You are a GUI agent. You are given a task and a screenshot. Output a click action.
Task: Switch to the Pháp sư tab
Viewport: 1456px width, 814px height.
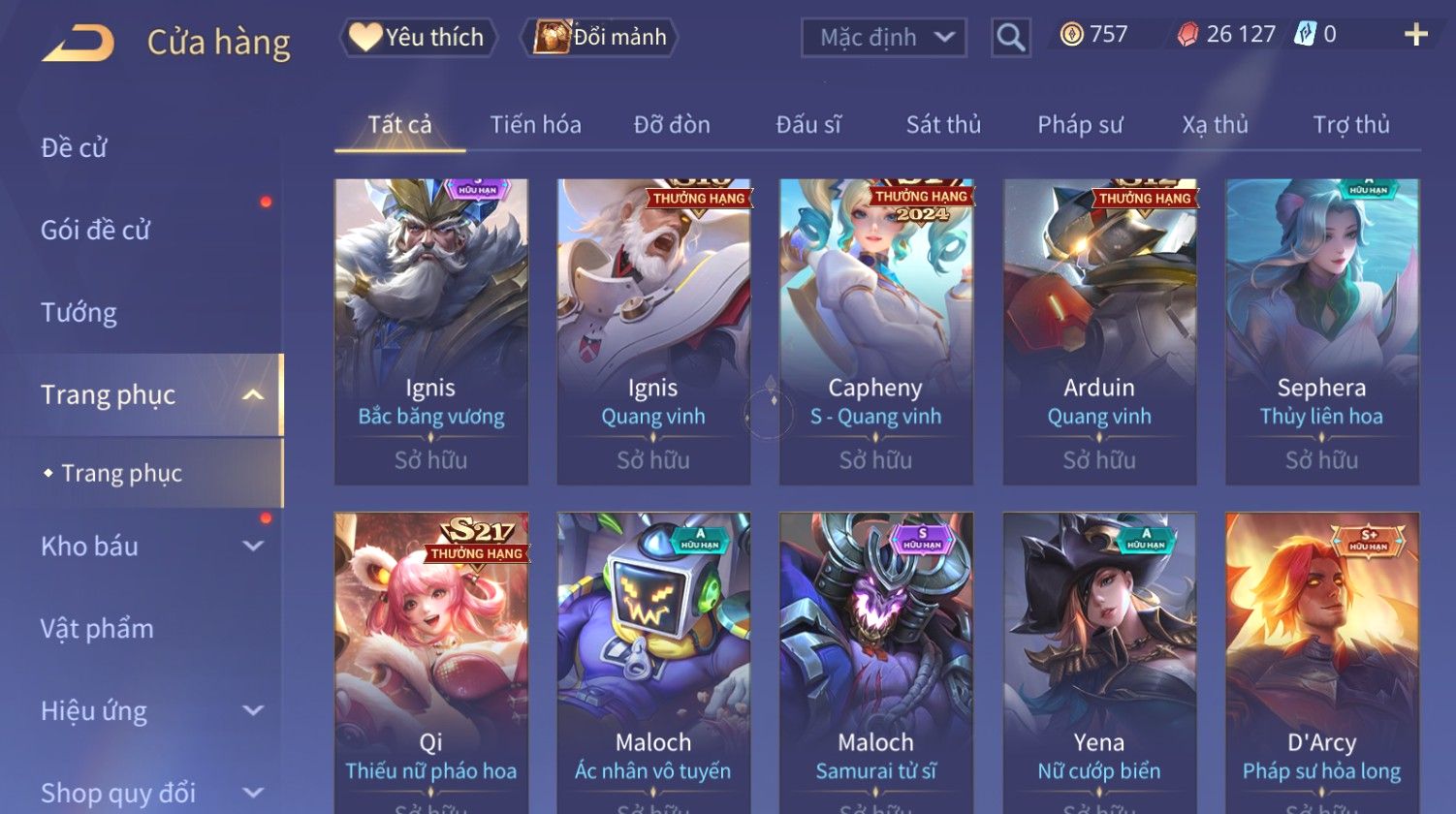coord(1080,124)
